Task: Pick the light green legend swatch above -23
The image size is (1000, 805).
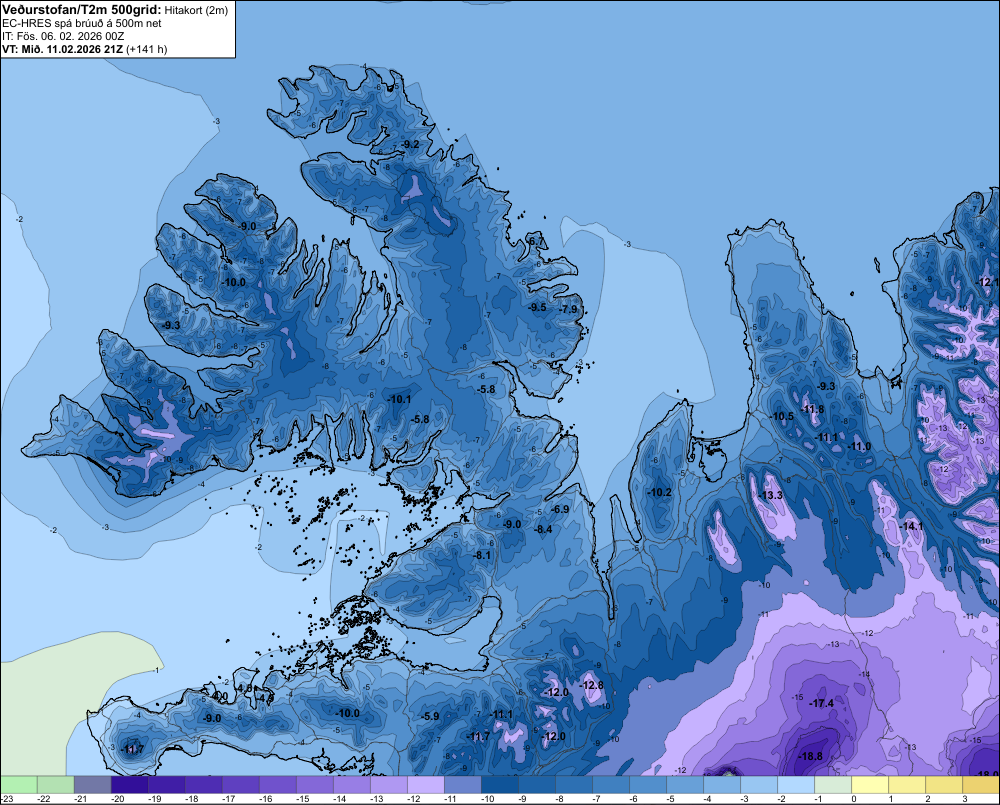Action: click(x=18, y=784)
